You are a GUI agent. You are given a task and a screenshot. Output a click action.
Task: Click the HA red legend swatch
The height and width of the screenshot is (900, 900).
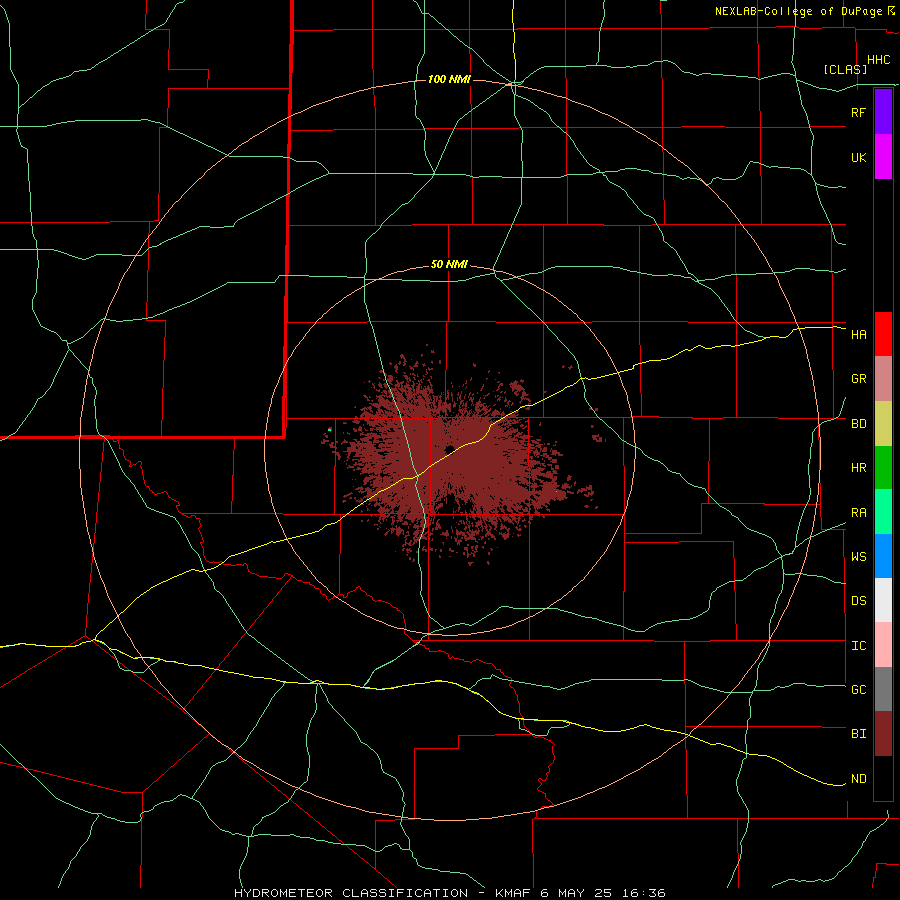[883, 334]
